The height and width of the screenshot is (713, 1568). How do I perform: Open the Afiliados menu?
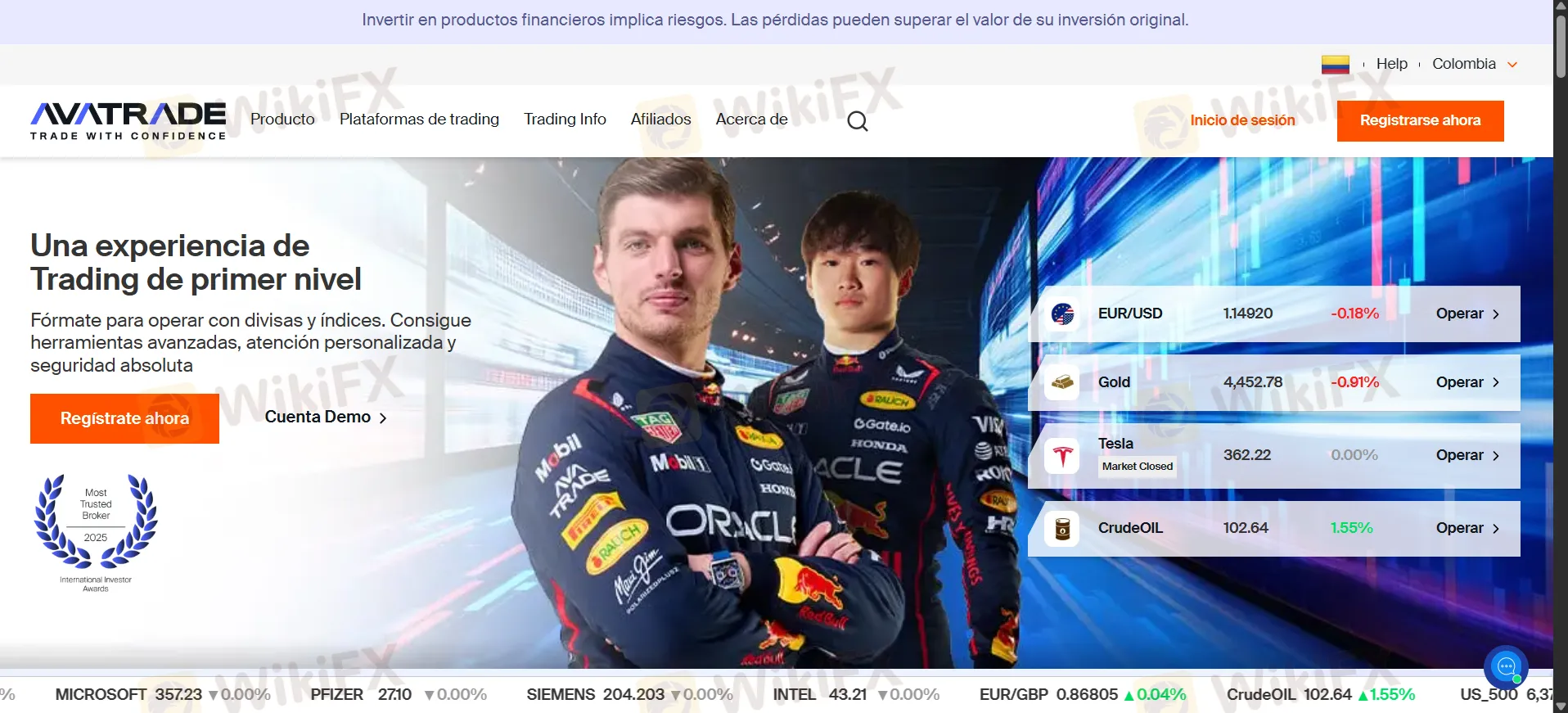660,120
